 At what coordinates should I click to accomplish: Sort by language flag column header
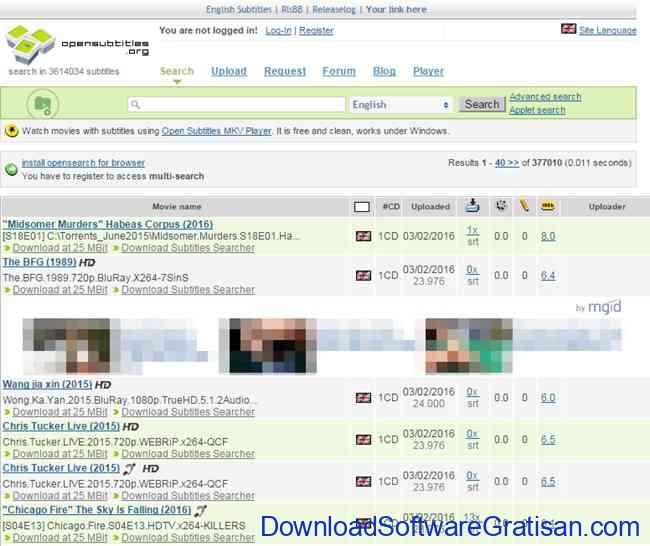(361, 206)
